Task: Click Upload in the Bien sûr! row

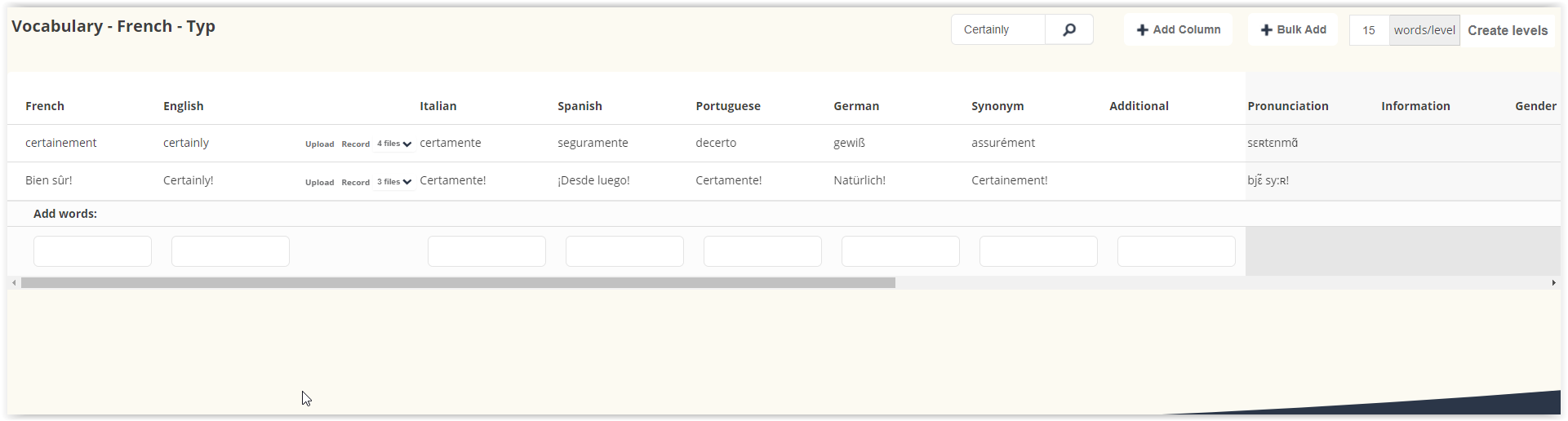Action: point(320,183)
